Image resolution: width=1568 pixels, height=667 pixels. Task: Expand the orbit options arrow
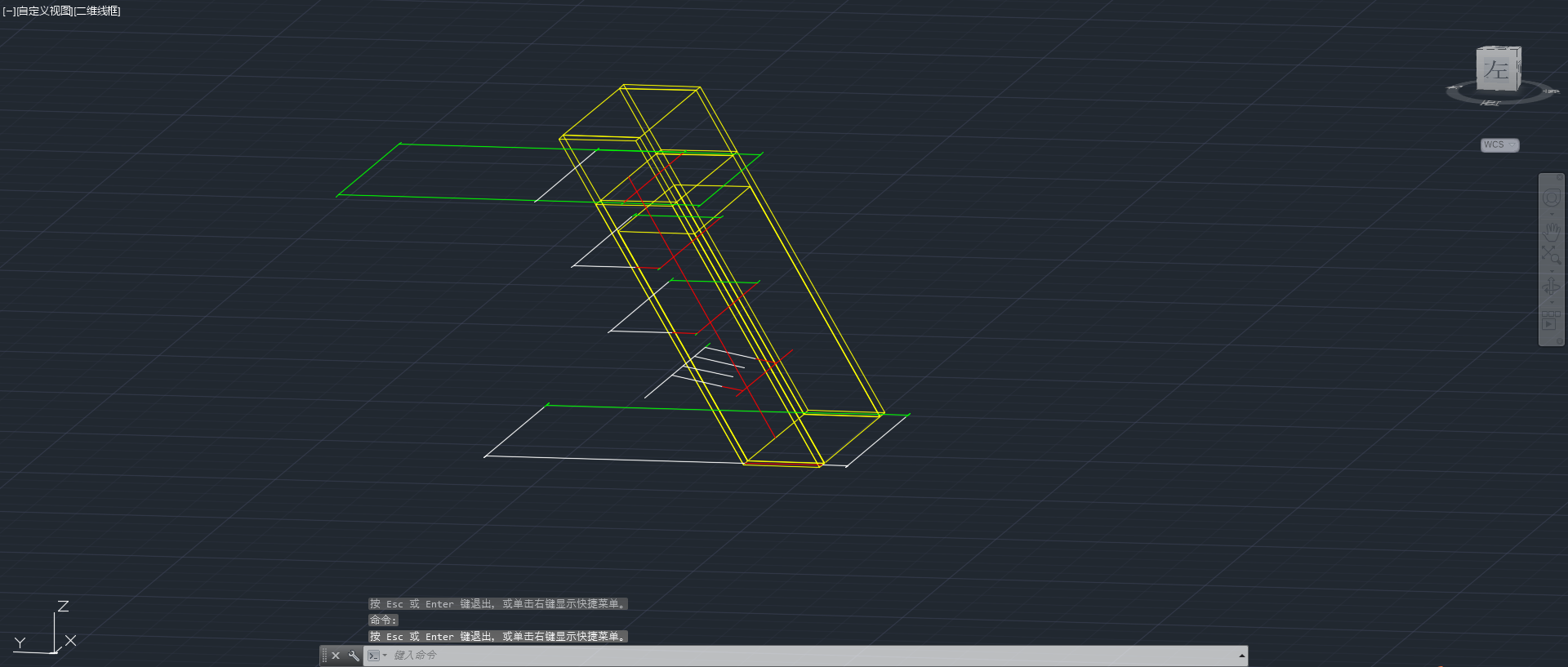click(1552, 302)
